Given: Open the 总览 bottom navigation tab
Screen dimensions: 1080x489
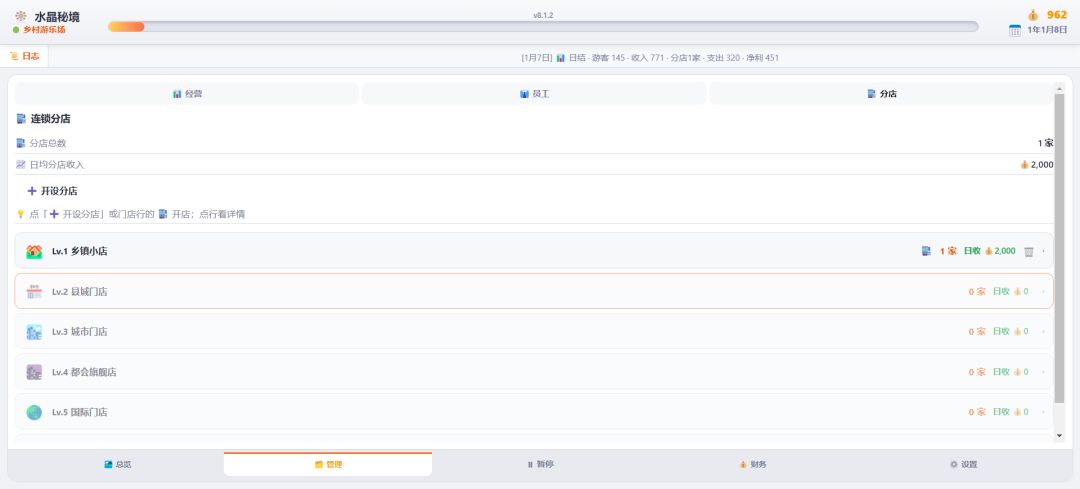Looking at the screenshot, I should click(117, 464).
